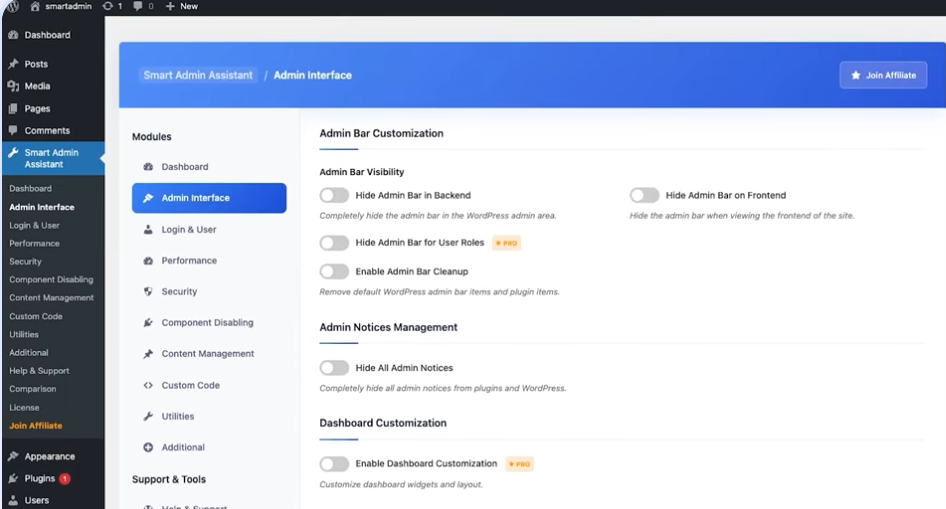Image resolution: width=946 pixels, height=509 pixels.
Task: Click the WordPress logo icon
Action: pos(12,6)
